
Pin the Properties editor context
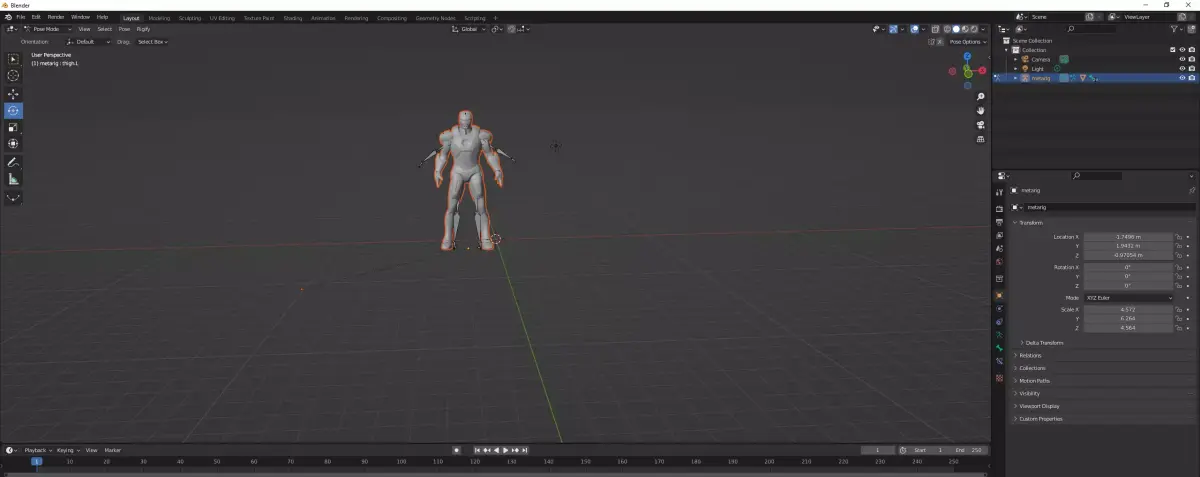click(1191, 190)
